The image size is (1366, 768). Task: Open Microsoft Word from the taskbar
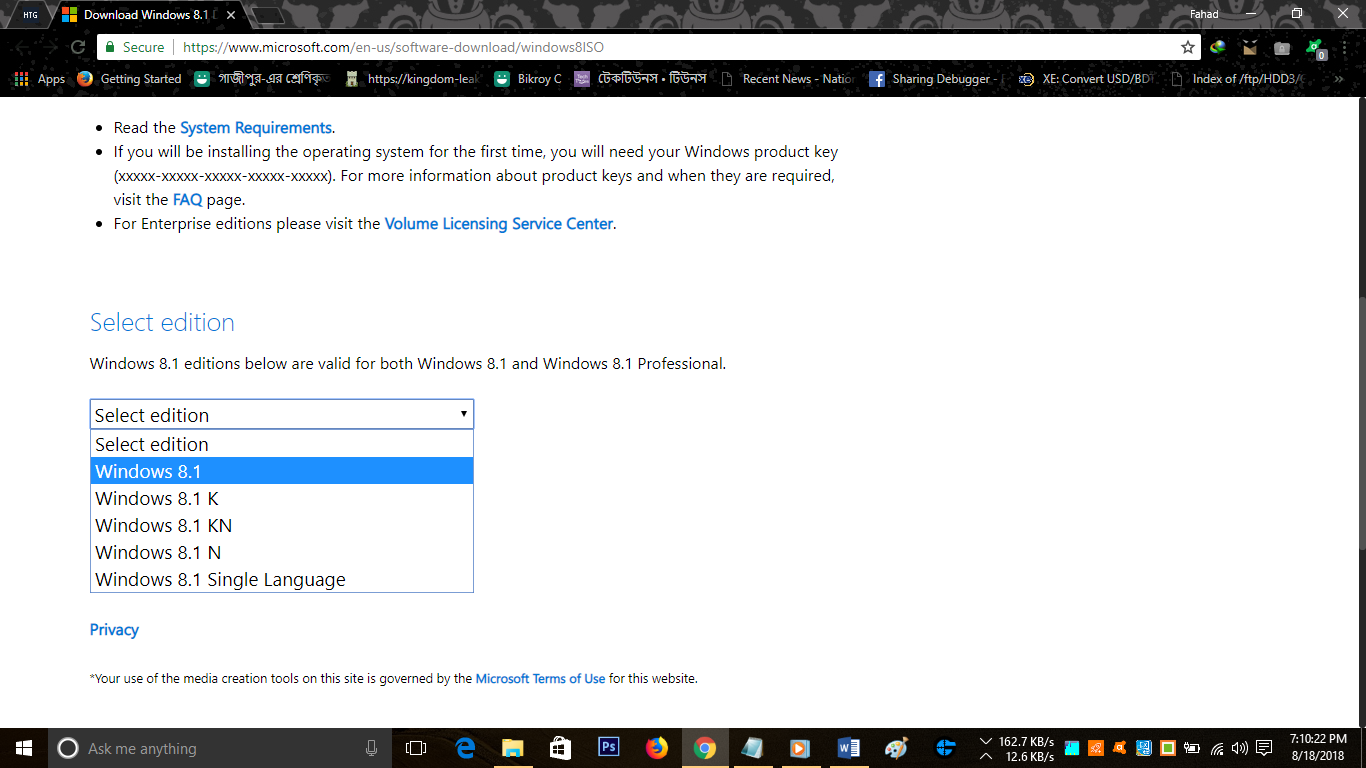848,748
